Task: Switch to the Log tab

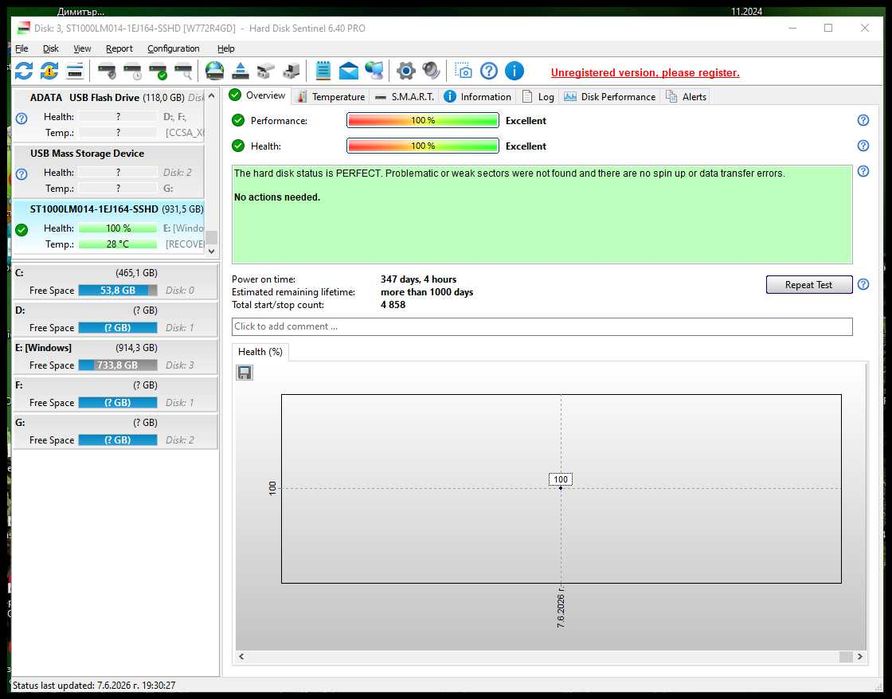Action: pos(538,97)
